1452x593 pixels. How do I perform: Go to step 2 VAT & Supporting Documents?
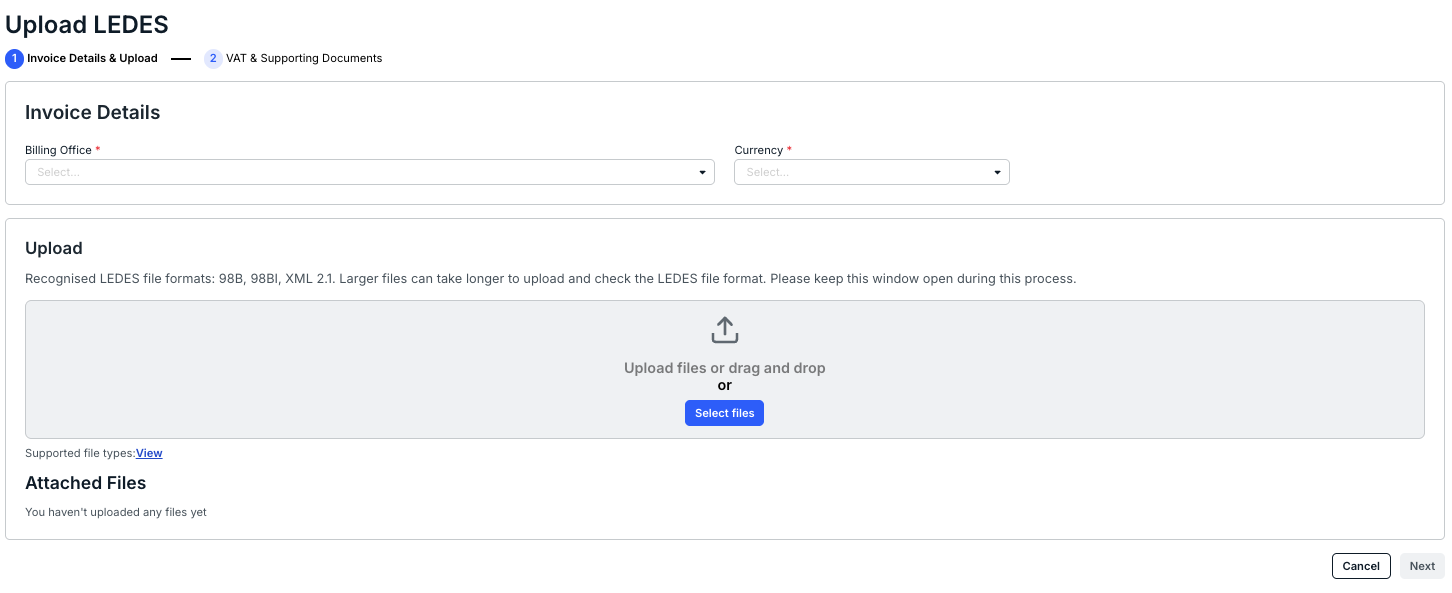[293, 58]
